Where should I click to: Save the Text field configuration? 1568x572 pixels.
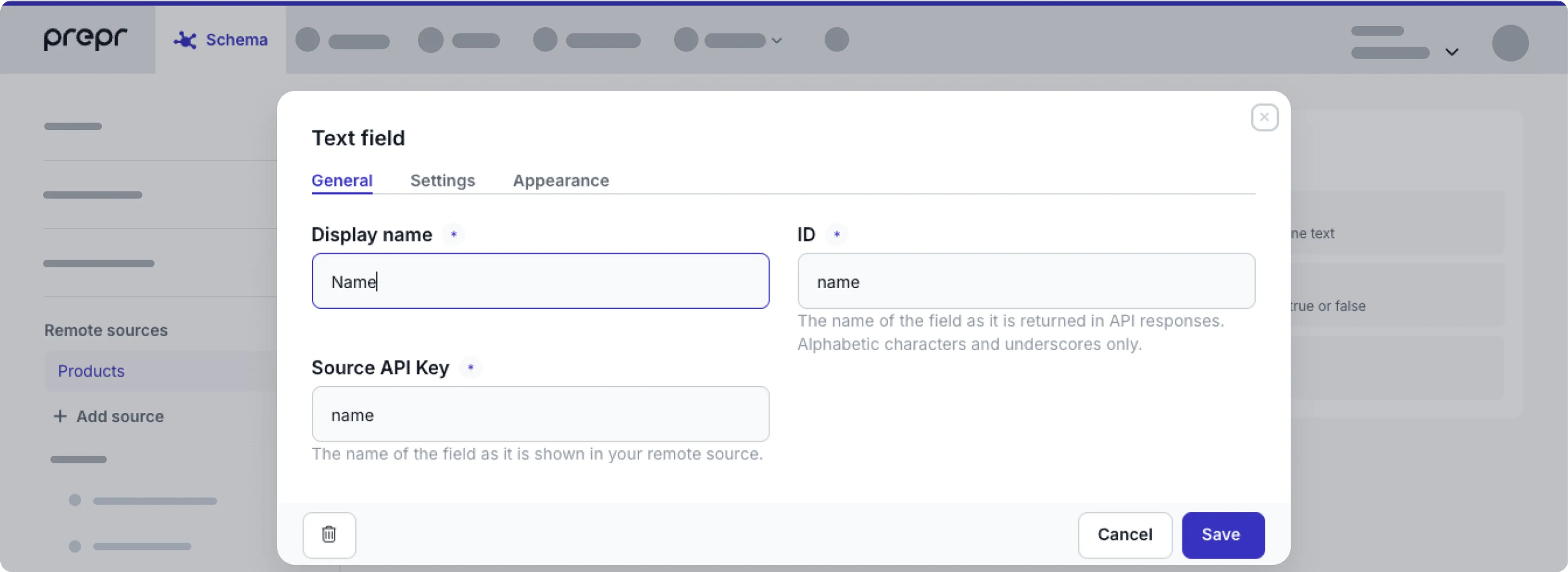click(x=1222, y=535)
